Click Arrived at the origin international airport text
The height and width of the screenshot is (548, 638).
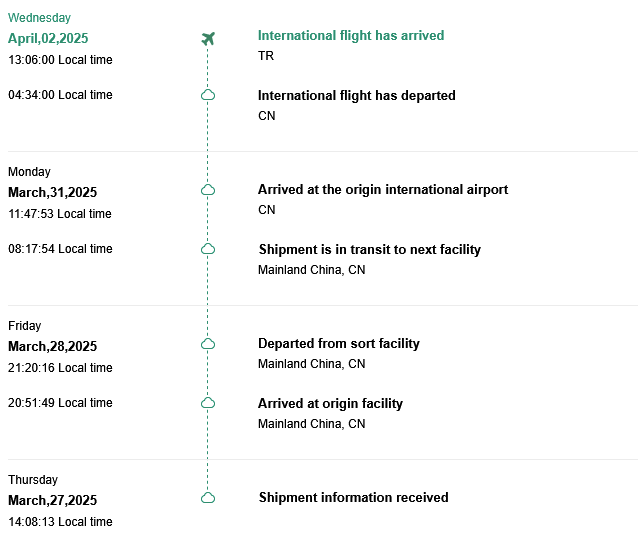click(x=382, y=190)
